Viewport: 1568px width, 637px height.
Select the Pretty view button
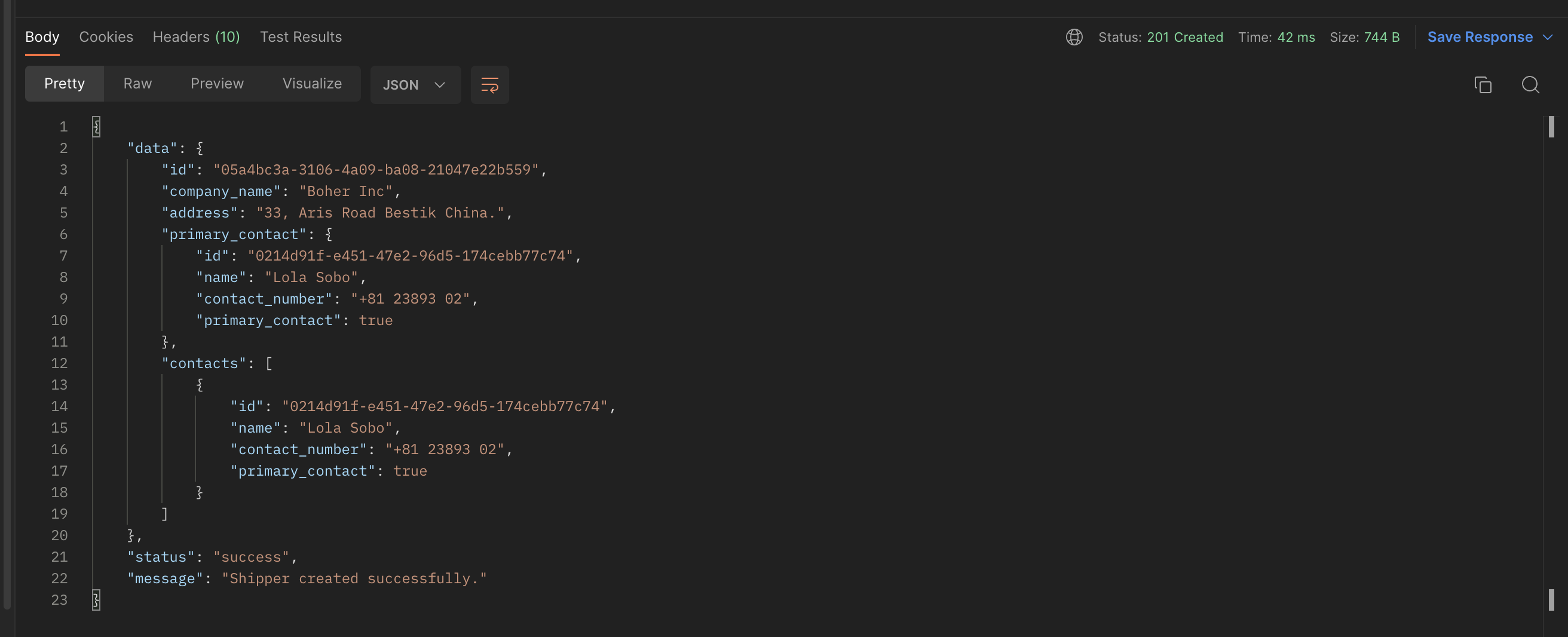click(64, 84)
